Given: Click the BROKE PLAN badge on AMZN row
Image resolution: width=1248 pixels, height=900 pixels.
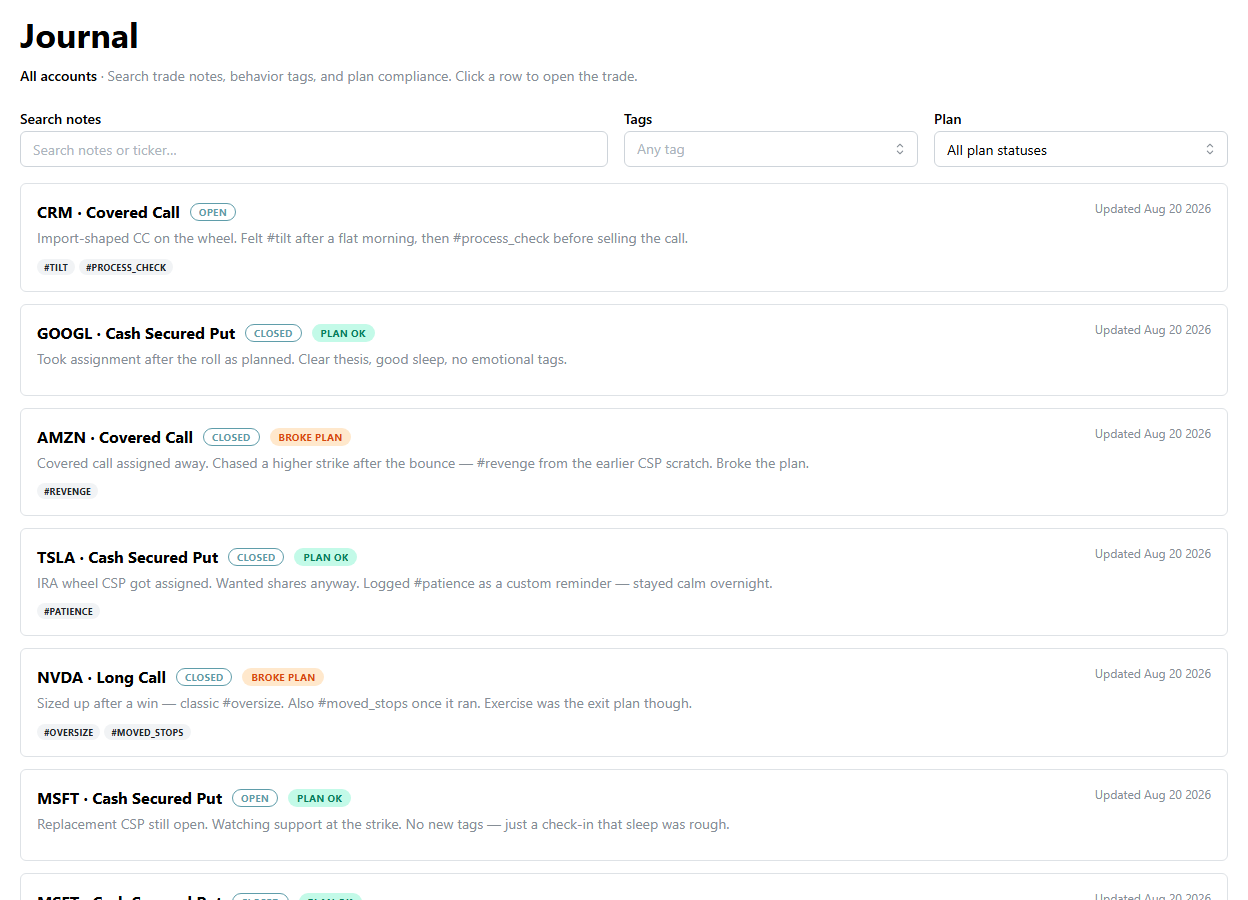Looking at the screenshot, I should [310, 438].
